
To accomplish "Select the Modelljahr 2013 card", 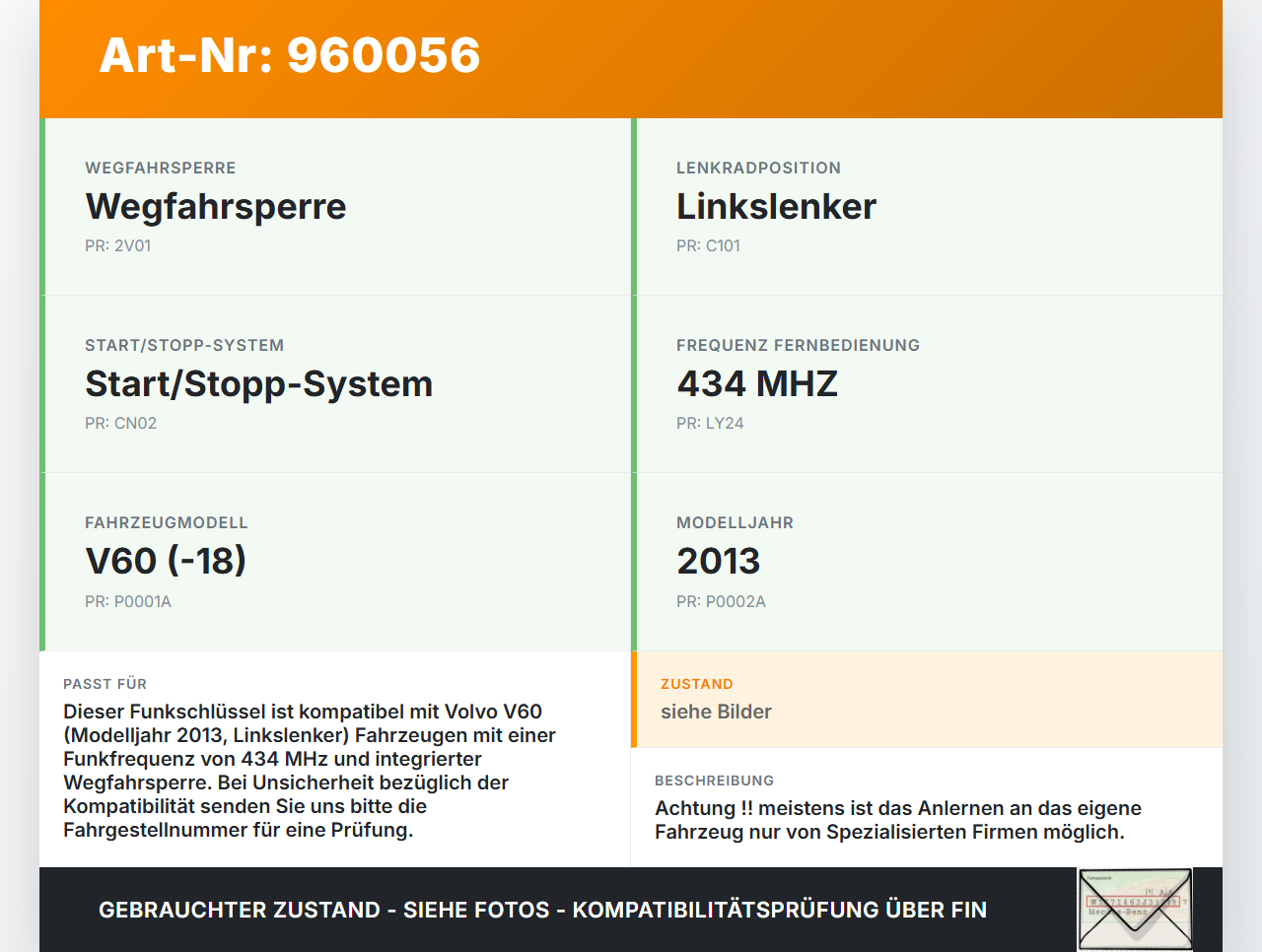I will 927,561.
